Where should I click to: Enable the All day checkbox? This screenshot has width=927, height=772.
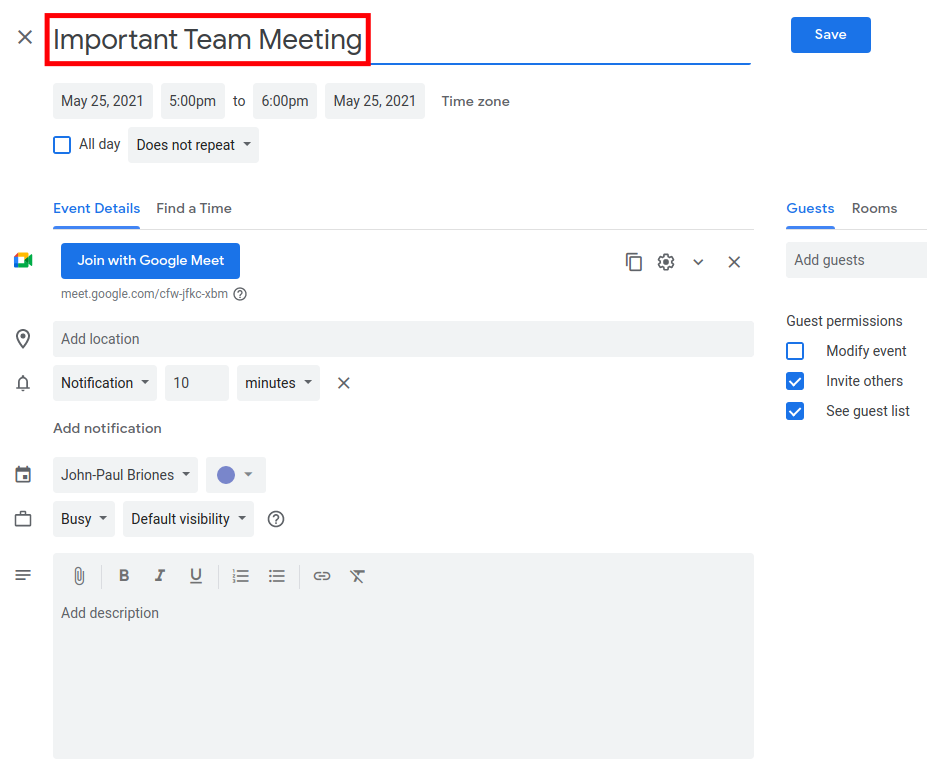pyautogui.click(x=62, y=145)
